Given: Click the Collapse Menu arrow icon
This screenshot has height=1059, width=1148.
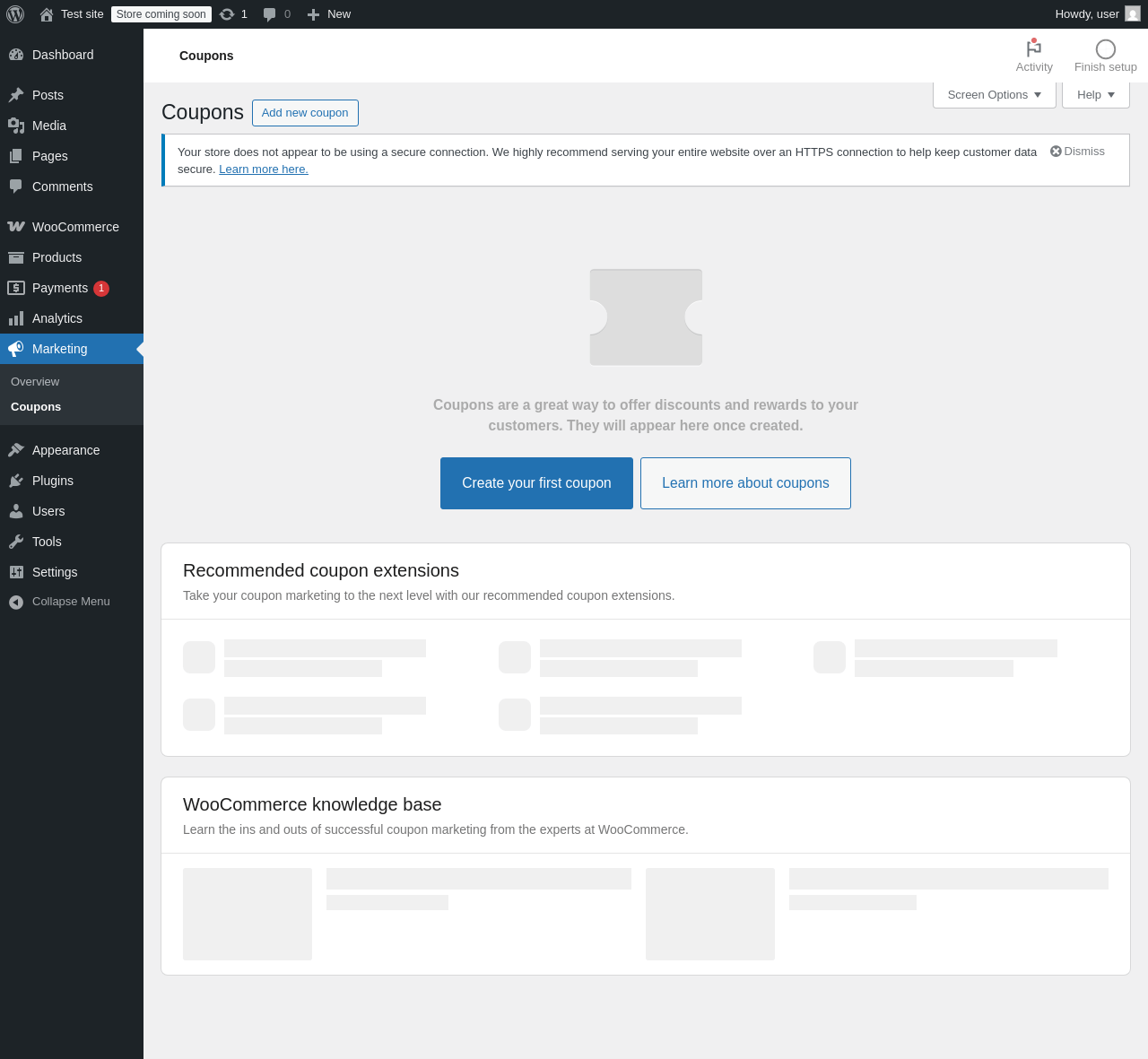Looking at the screenshot, I should [16, 602].
